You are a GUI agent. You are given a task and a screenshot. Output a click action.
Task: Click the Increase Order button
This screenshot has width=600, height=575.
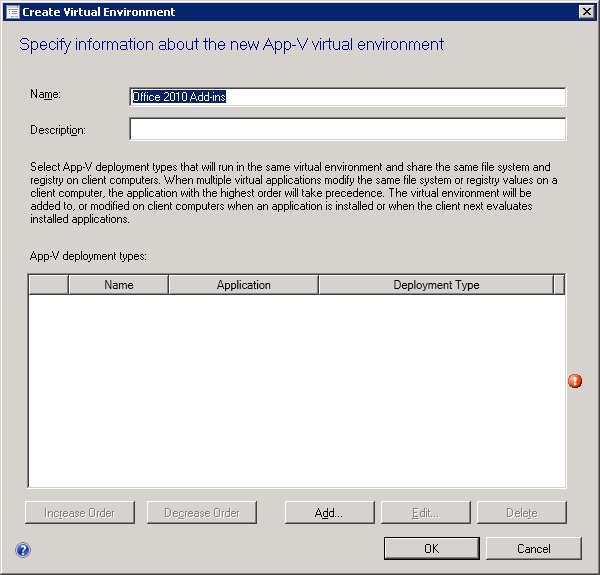(79, 513)
